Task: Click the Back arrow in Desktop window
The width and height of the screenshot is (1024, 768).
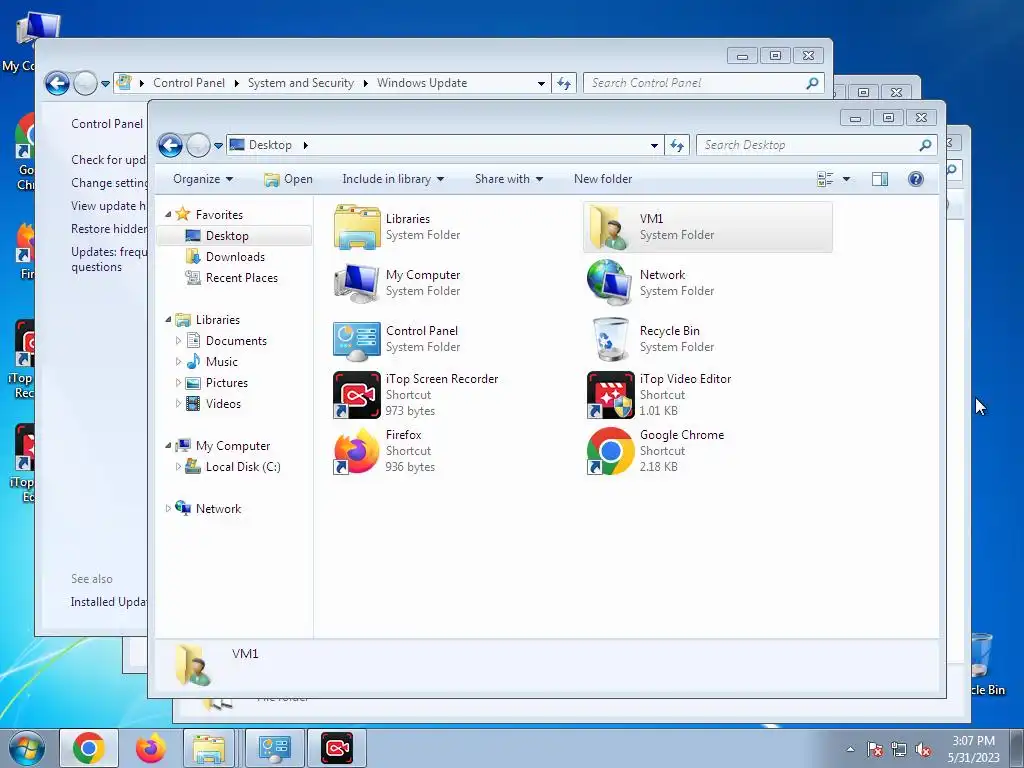Action: [x=170, y=145]
